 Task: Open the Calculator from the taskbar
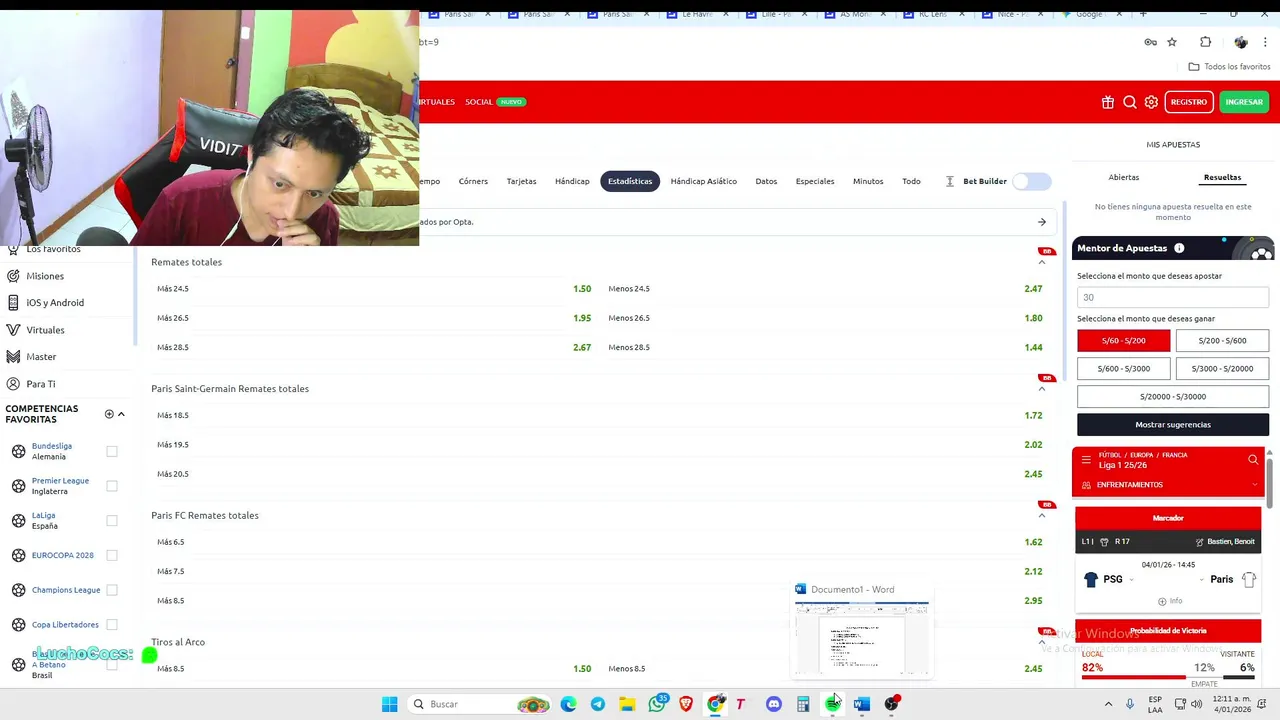coord(803,704)
